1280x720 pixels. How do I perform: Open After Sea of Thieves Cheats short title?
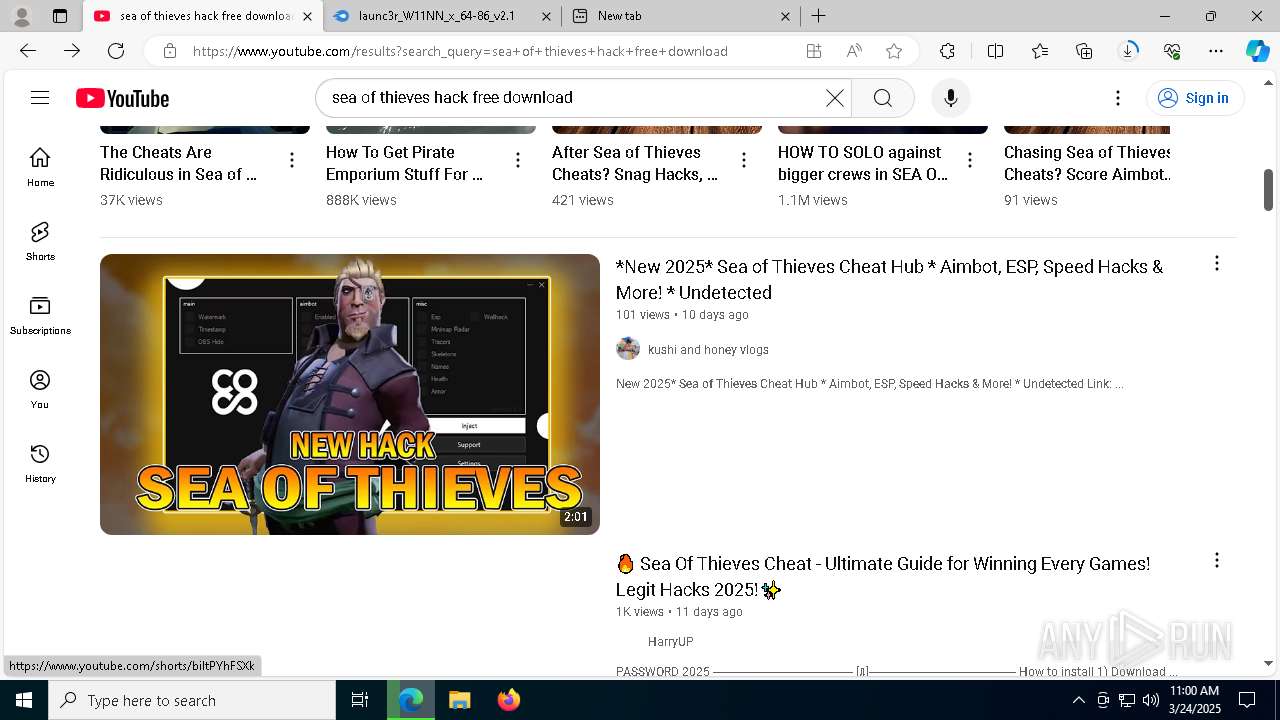click(x=635, y=163)
